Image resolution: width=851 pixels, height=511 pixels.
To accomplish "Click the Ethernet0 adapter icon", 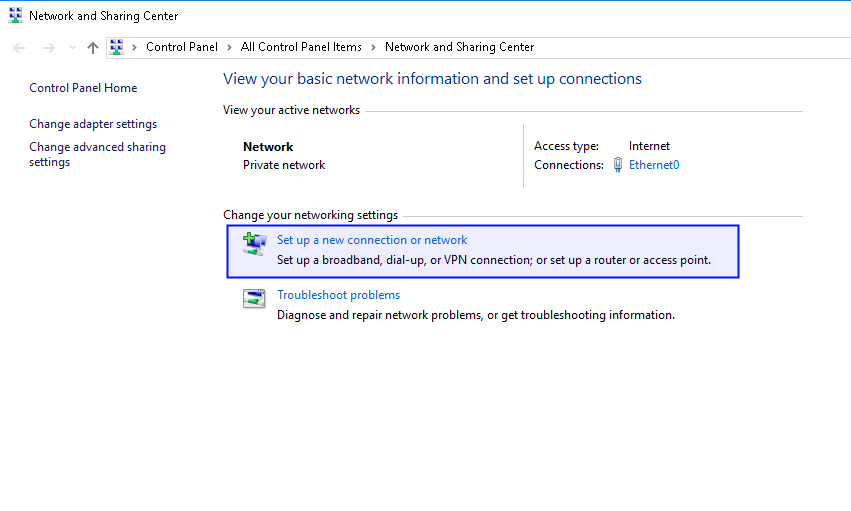I will click(x=618, y=165).
